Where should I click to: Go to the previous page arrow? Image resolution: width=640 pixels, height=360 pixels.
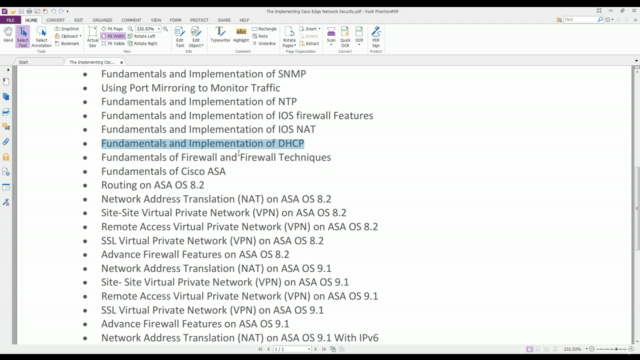268,349
